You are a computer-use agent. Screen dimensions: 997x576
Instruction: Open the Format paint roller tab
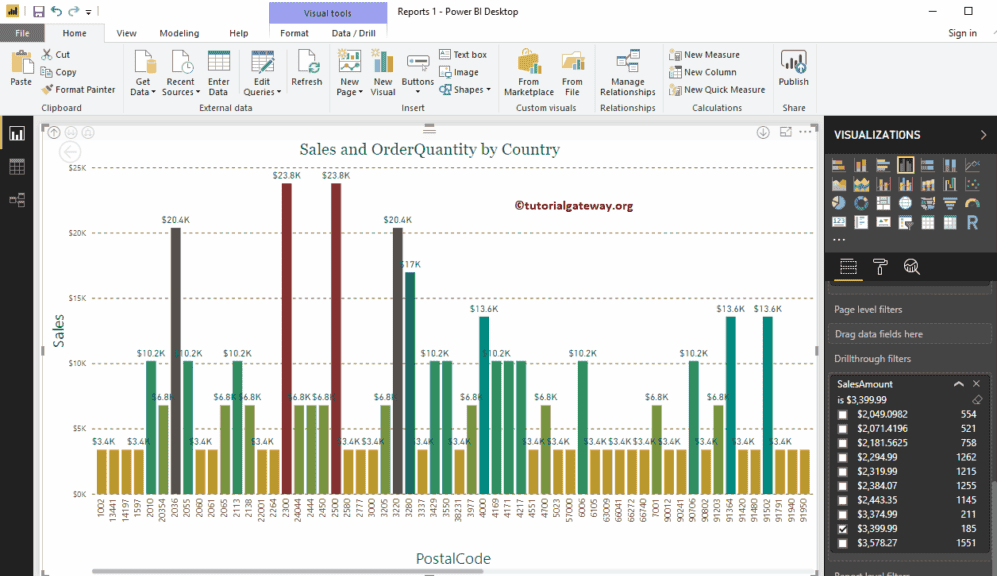click(880, 266)
